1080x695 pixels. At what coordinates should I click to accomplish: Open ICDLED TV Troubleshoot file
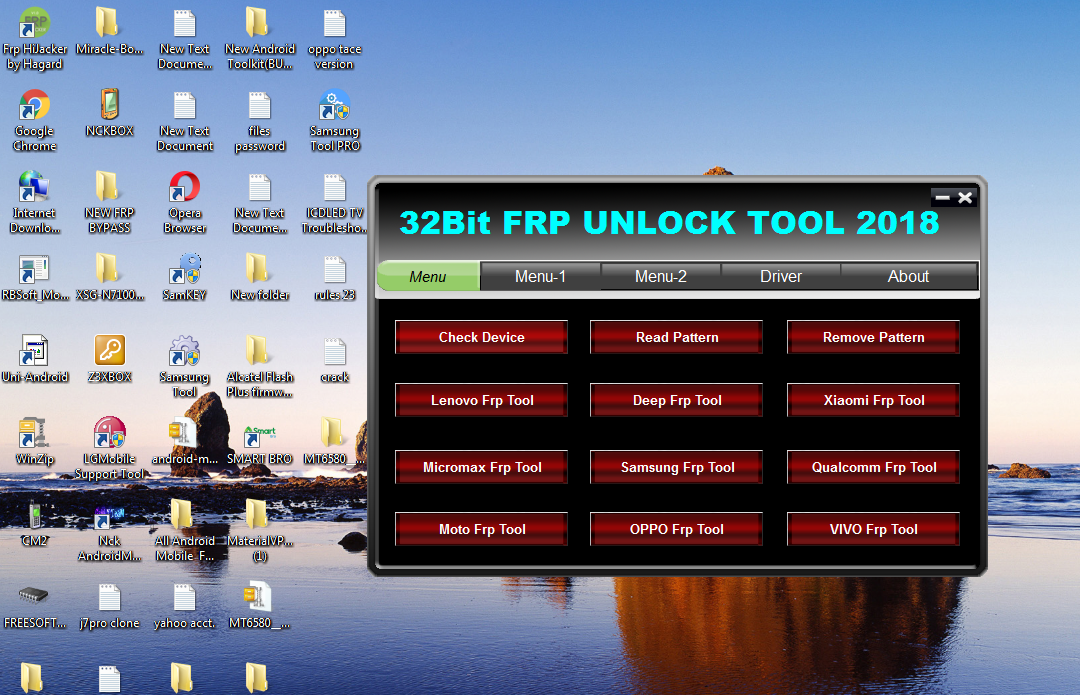click(335, 203)
